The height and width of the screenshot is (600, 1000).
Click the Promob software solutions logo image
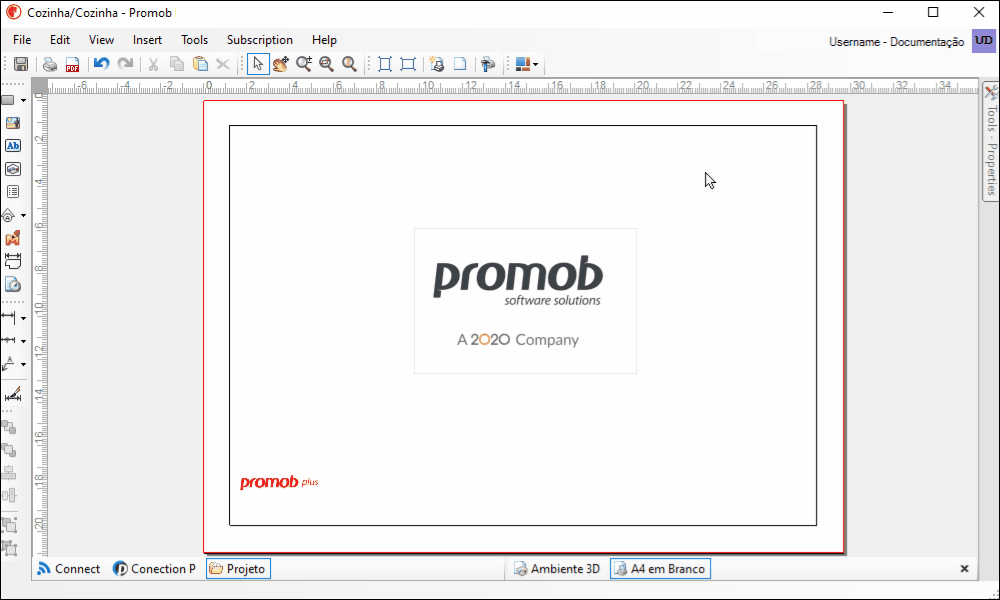pos(526,301)
